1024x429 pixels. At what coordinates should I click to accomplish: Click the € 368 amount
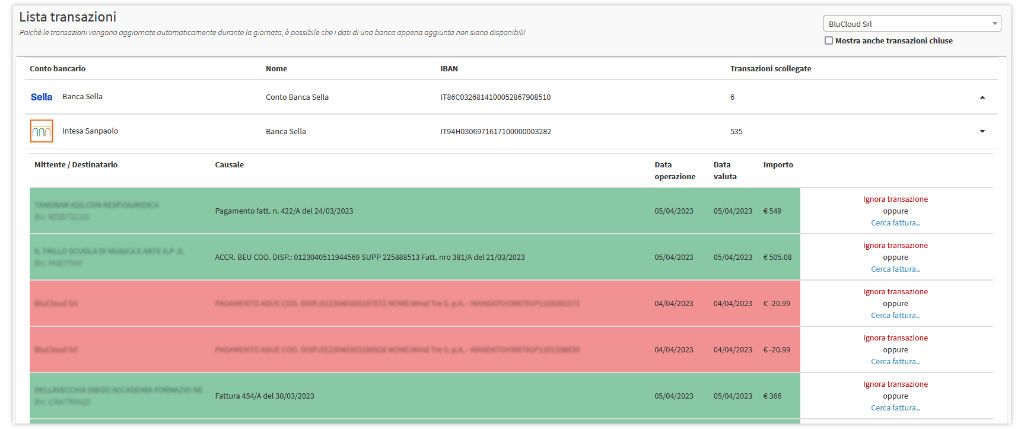[x=772, y=396]
